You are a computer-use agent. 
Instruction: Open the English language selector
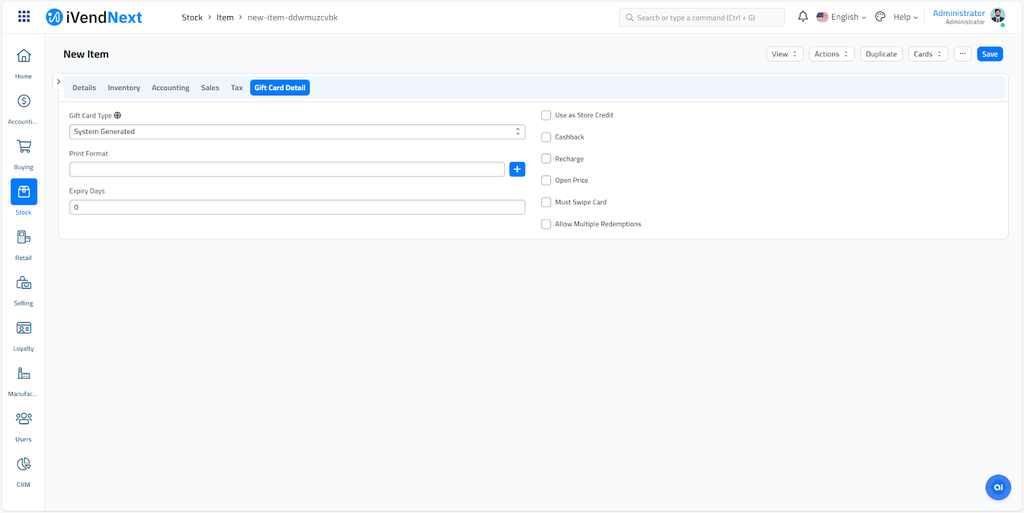841,17
